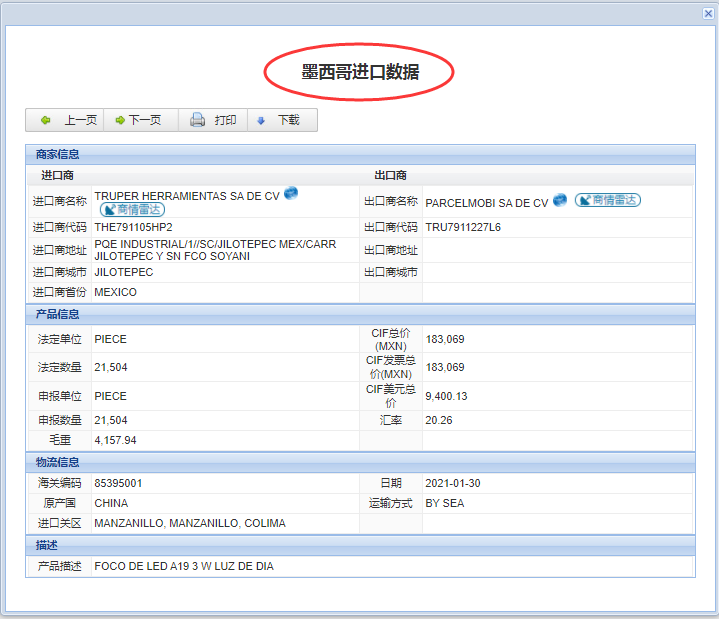The height and width of the screenshot is (619, 719).
Task: Click the 物流信息 section header
Action: click(58, 461)
